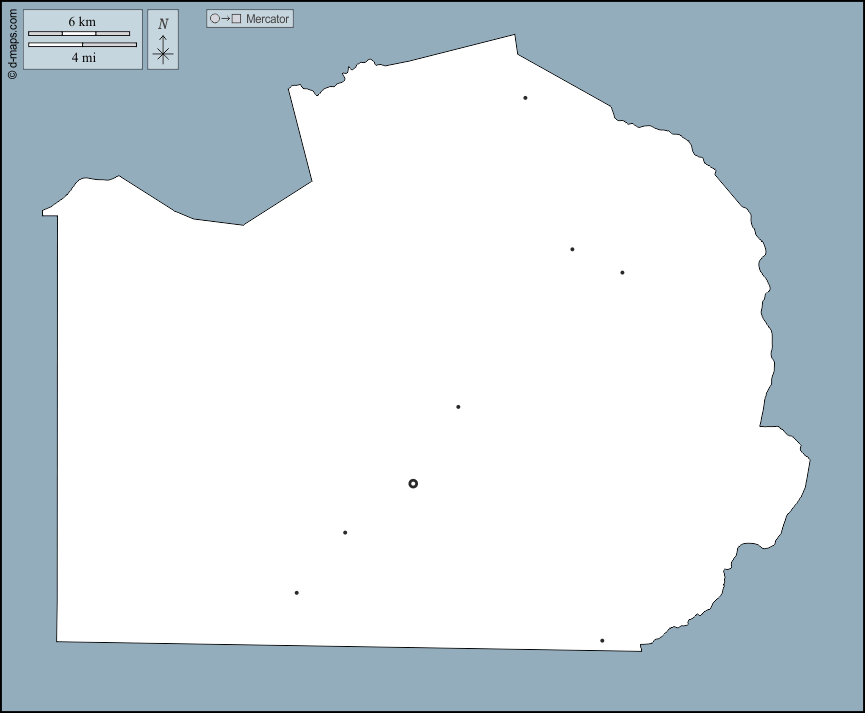Click the easternmost city dot
Viewport: 865px width, 713px height.
pyautogui.click(x=622, y=273)
